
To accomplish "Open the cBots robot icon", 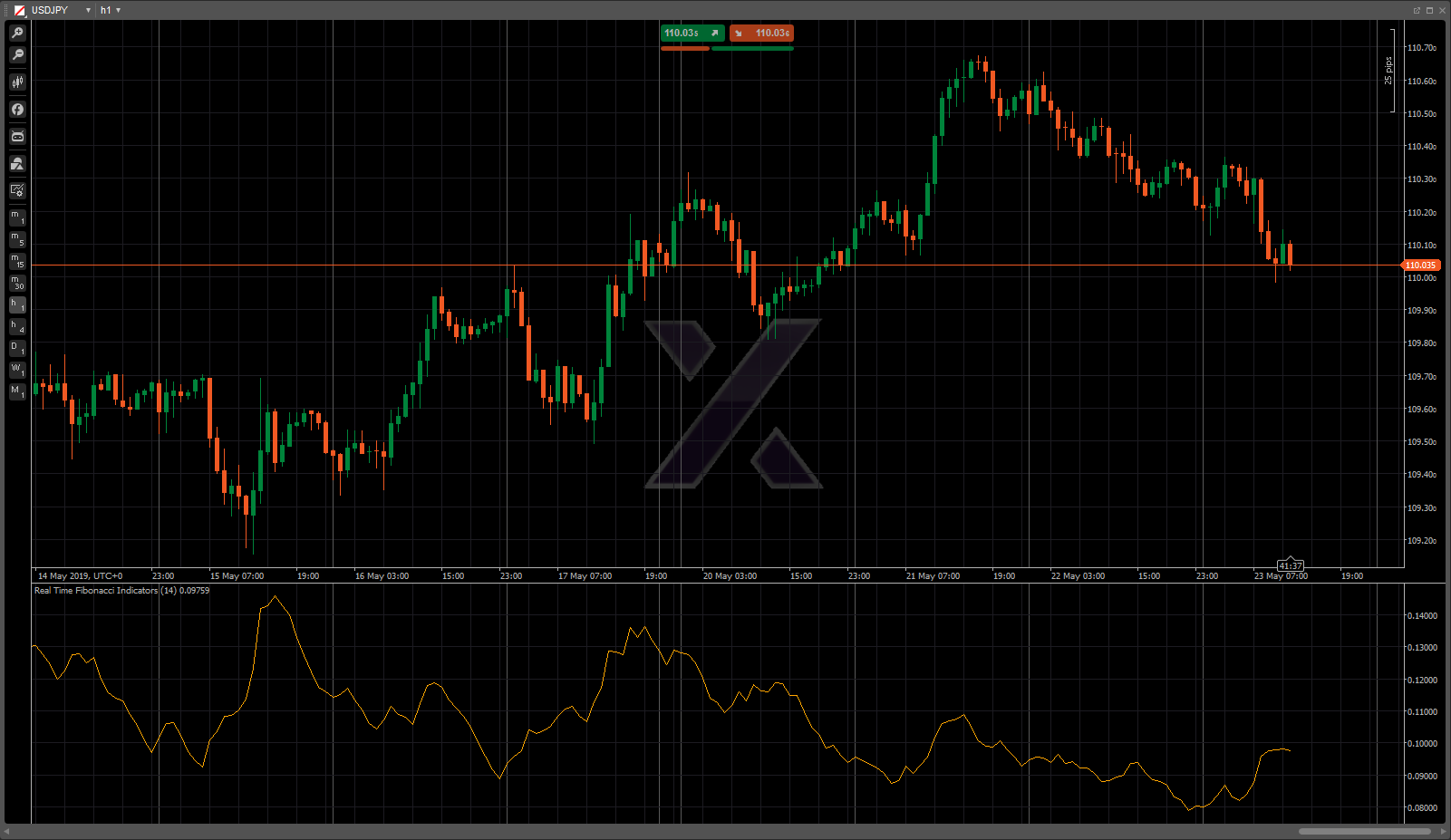I will tap(17, 137).
